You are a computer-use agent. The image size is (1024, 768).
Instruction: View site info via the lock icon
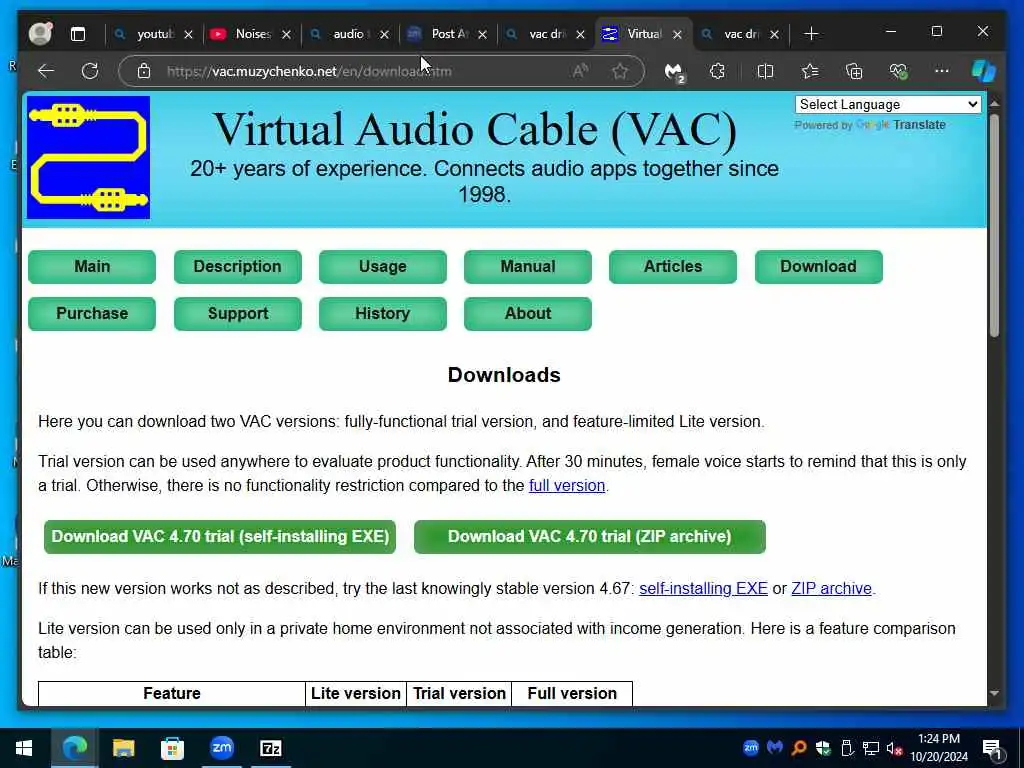[144, 71]
